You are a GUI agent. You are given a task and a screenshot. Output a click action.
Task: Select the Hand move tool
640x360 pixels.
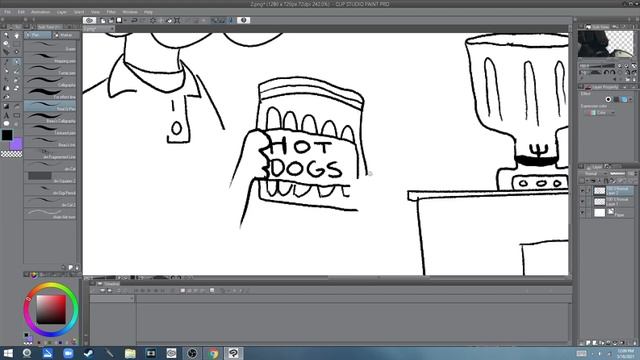(17, 36)
